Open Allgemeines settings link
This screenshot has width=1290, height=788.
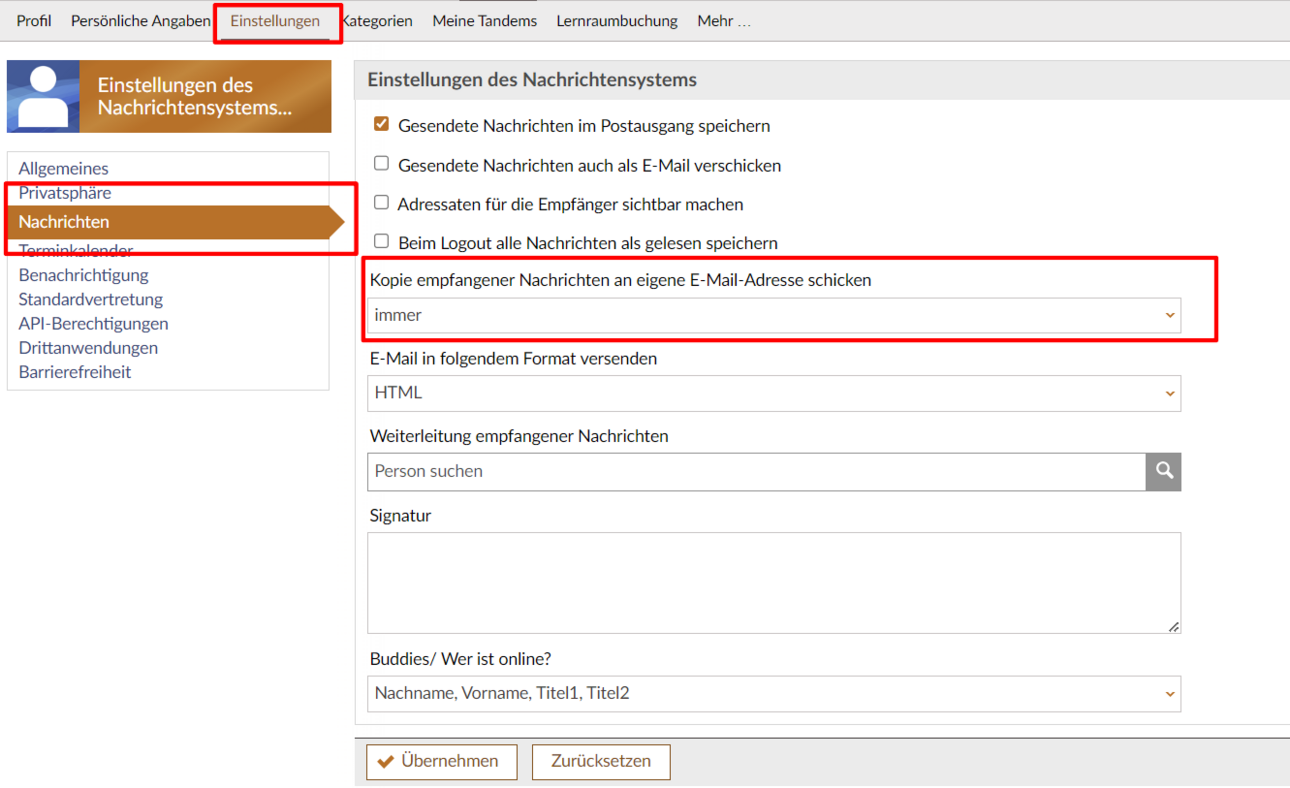(x=63, y=168)
